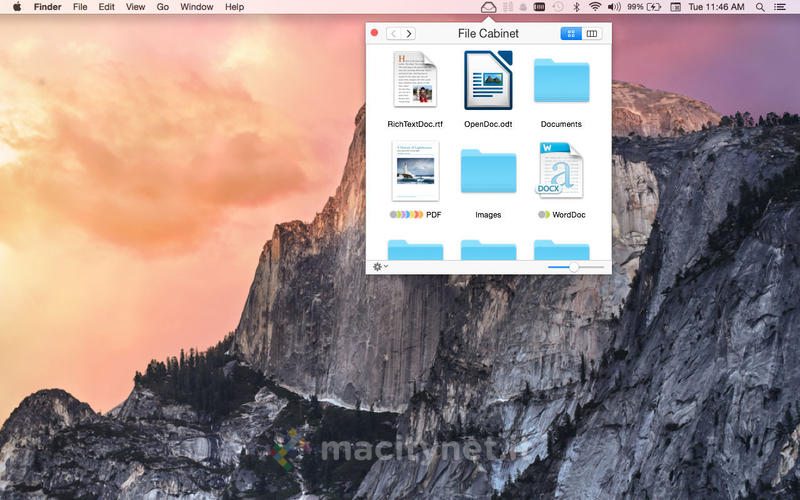Open the Help menu

(234, 7)
